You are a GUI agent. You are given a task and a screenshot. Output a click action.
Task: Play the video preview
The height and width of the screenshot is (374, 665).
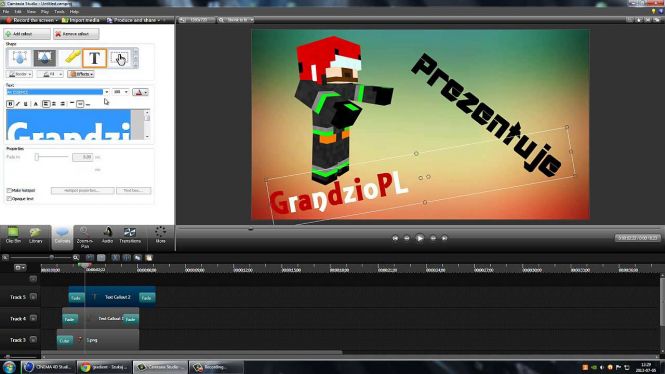tap(419, 238)
